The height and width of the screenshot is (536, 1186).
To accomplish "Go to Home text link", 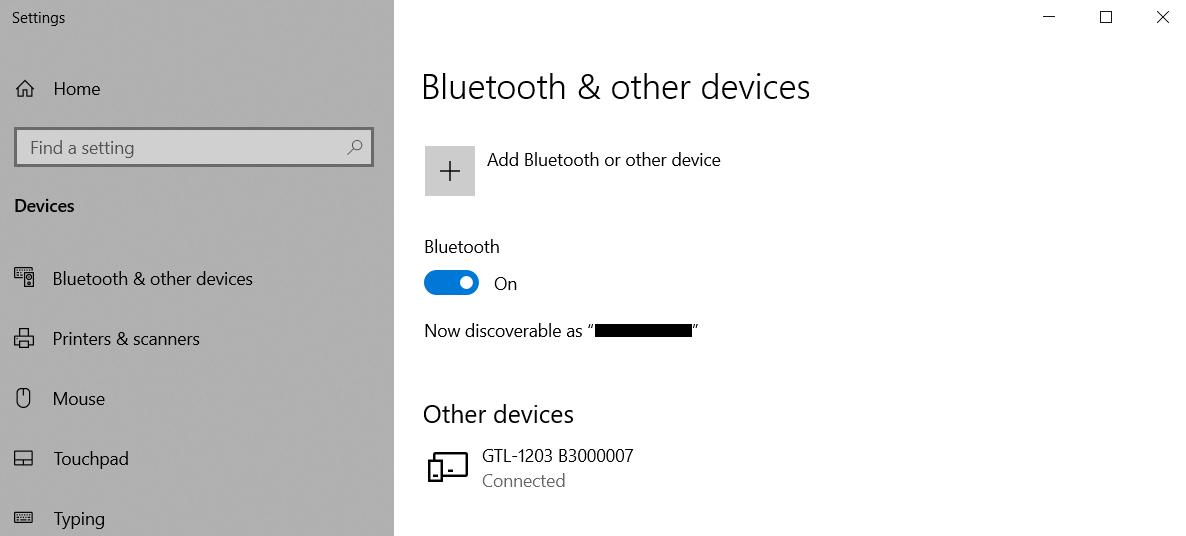I will tap(77, 89).
